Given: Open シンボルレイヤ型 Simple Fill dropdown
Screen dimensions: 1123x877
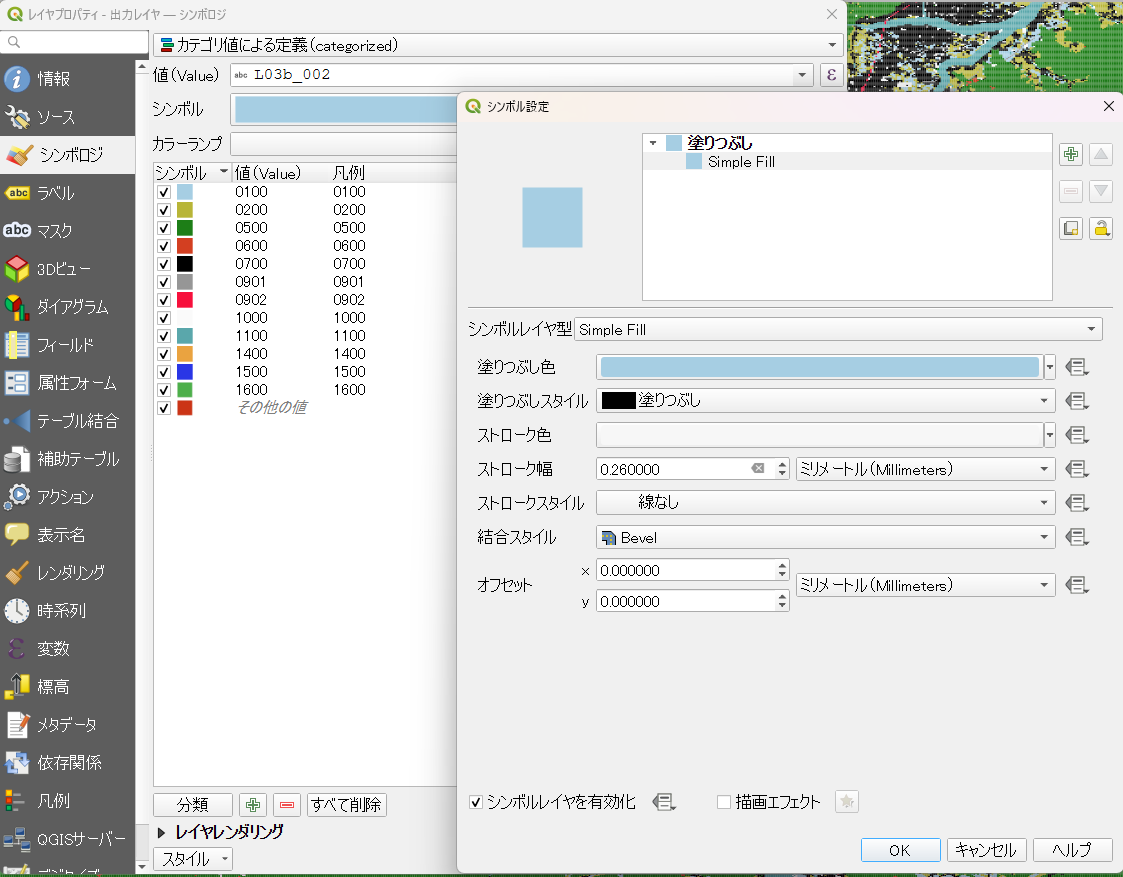Looking at the screenshot, I should click(x=838, y=329).
